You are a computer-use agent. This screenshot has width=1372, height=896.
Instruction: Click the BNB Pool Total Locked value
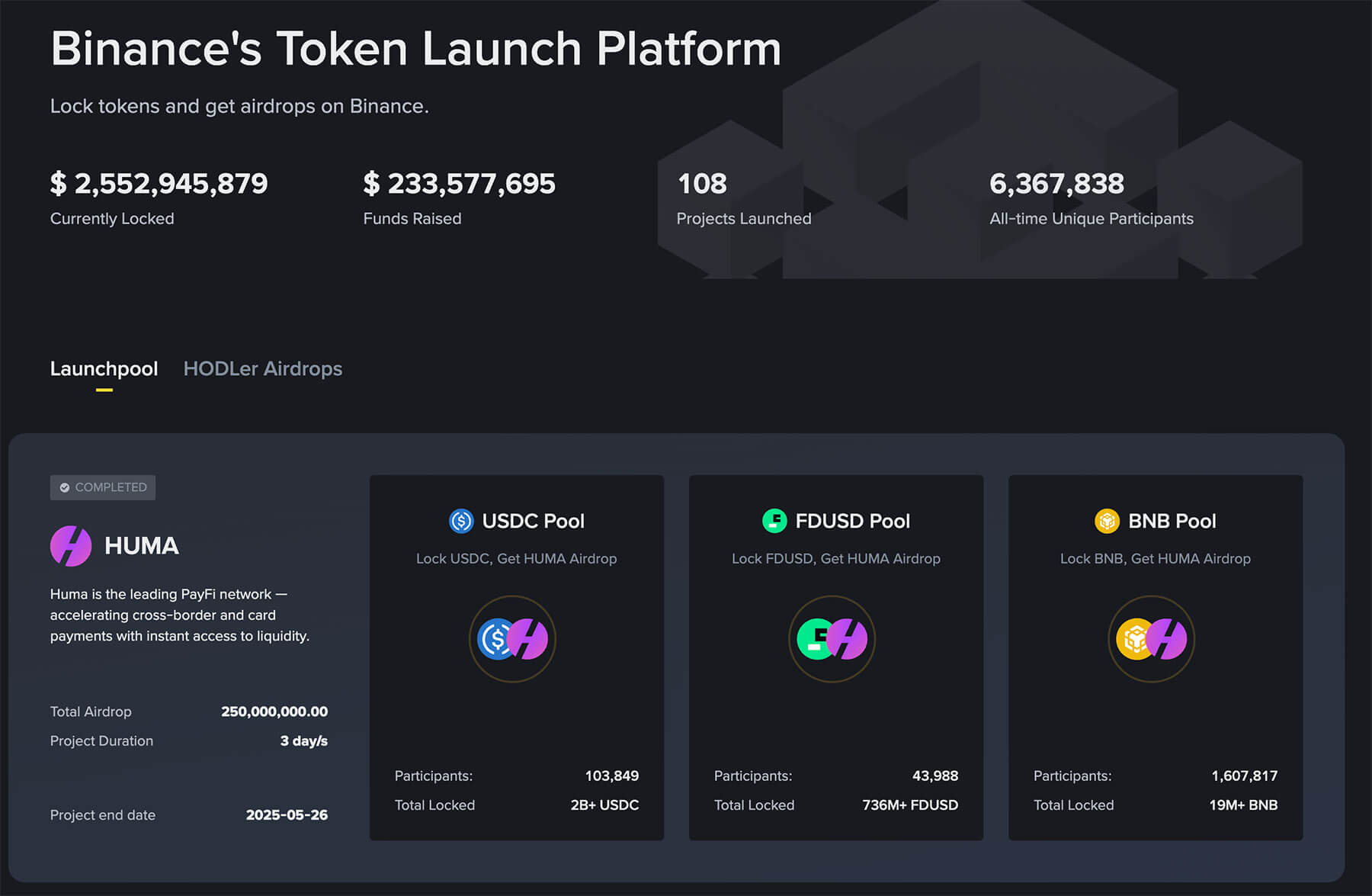[1242, 805]
